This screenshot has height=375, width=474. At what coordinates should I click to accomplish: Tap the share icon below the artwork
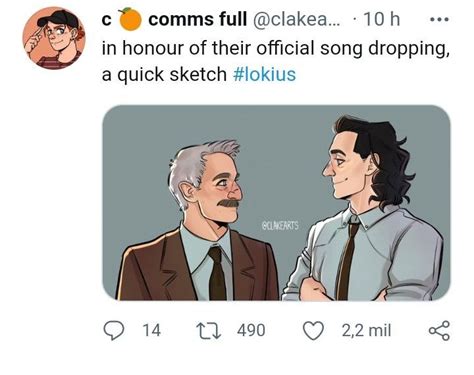click(439, 330)
